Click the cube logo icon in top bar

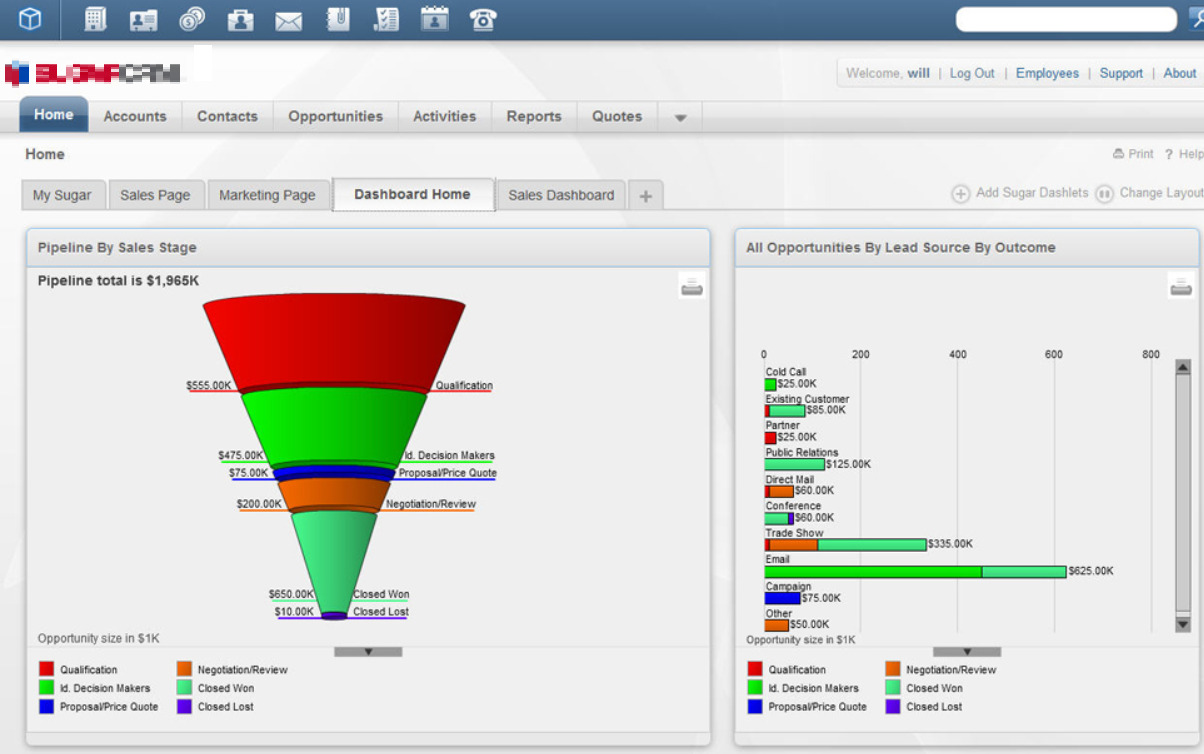pyautogui.click(x=30, y=19)
